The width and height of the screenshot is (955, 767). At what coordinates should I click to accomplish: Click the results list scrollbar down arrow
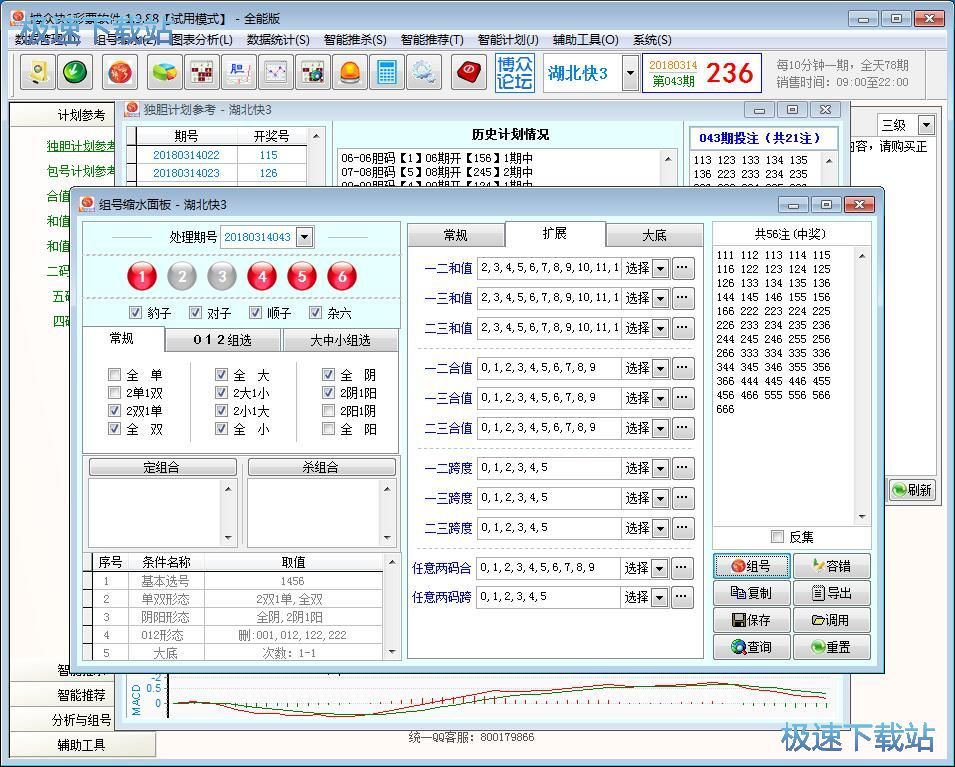862,517
